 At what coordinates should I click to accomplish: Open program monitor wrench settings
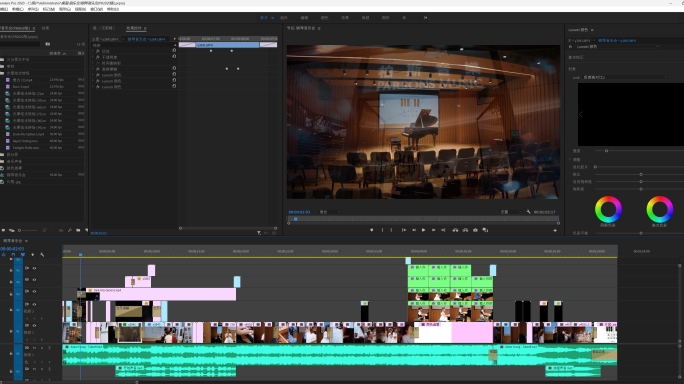529,212
